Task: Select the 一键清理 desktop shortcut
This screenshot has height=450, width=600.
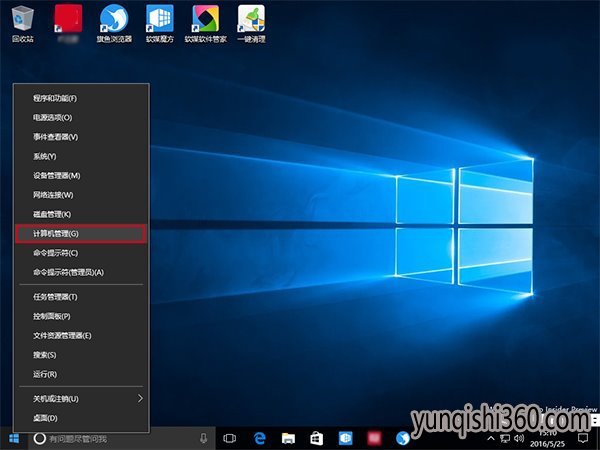Action: tap(251, 24)
